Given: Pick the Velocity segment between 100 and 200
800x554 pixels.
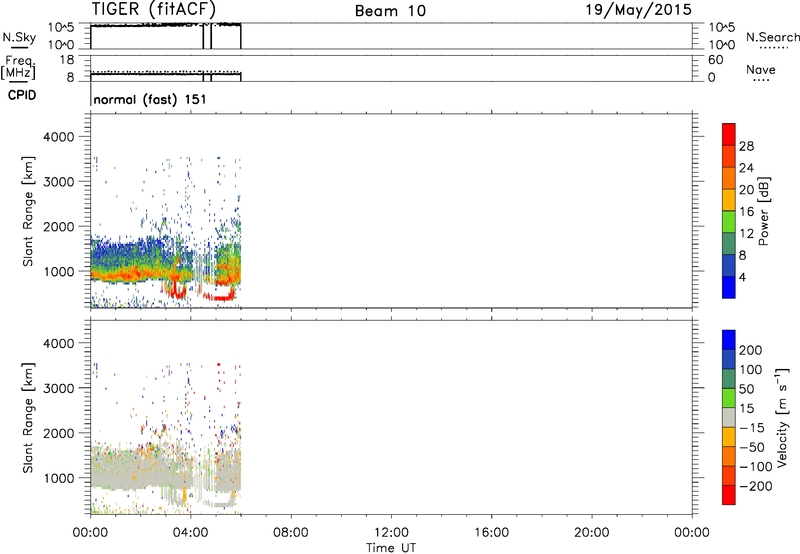Looking at the screenshot, I should pyautogui.click(x=729, y=360).
